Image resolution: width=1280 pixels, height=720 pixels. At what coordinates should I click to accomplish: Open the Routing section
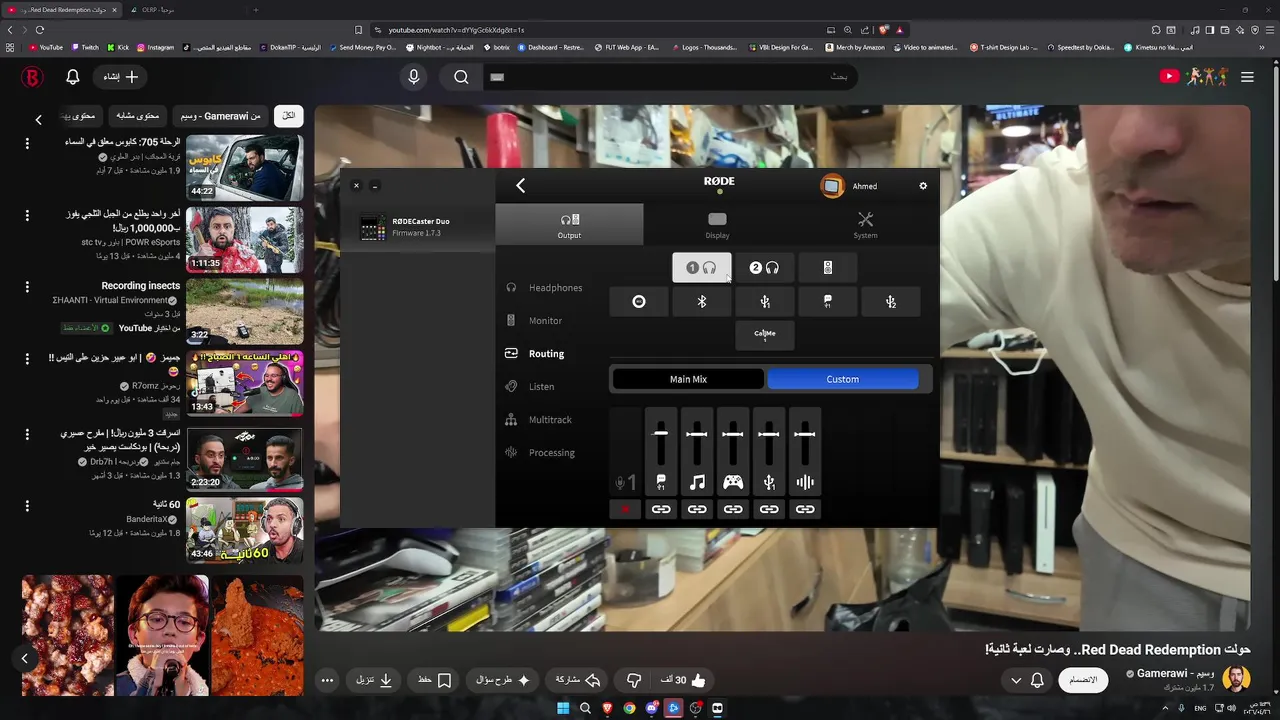(x=535, y=354)
